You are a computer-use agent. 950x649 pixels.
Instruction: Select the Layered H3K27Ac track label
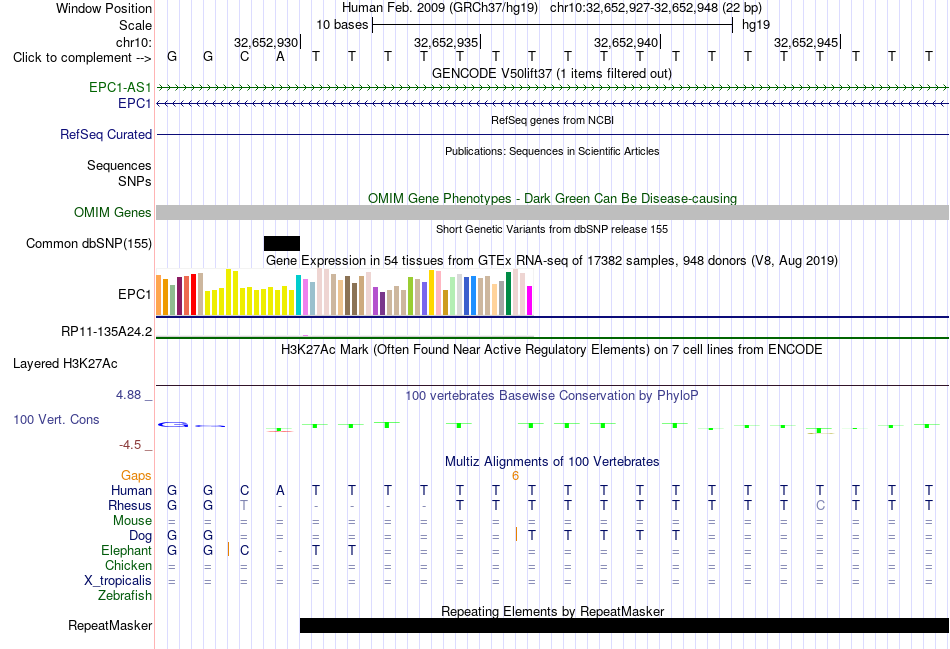click(x=65, y=364)
